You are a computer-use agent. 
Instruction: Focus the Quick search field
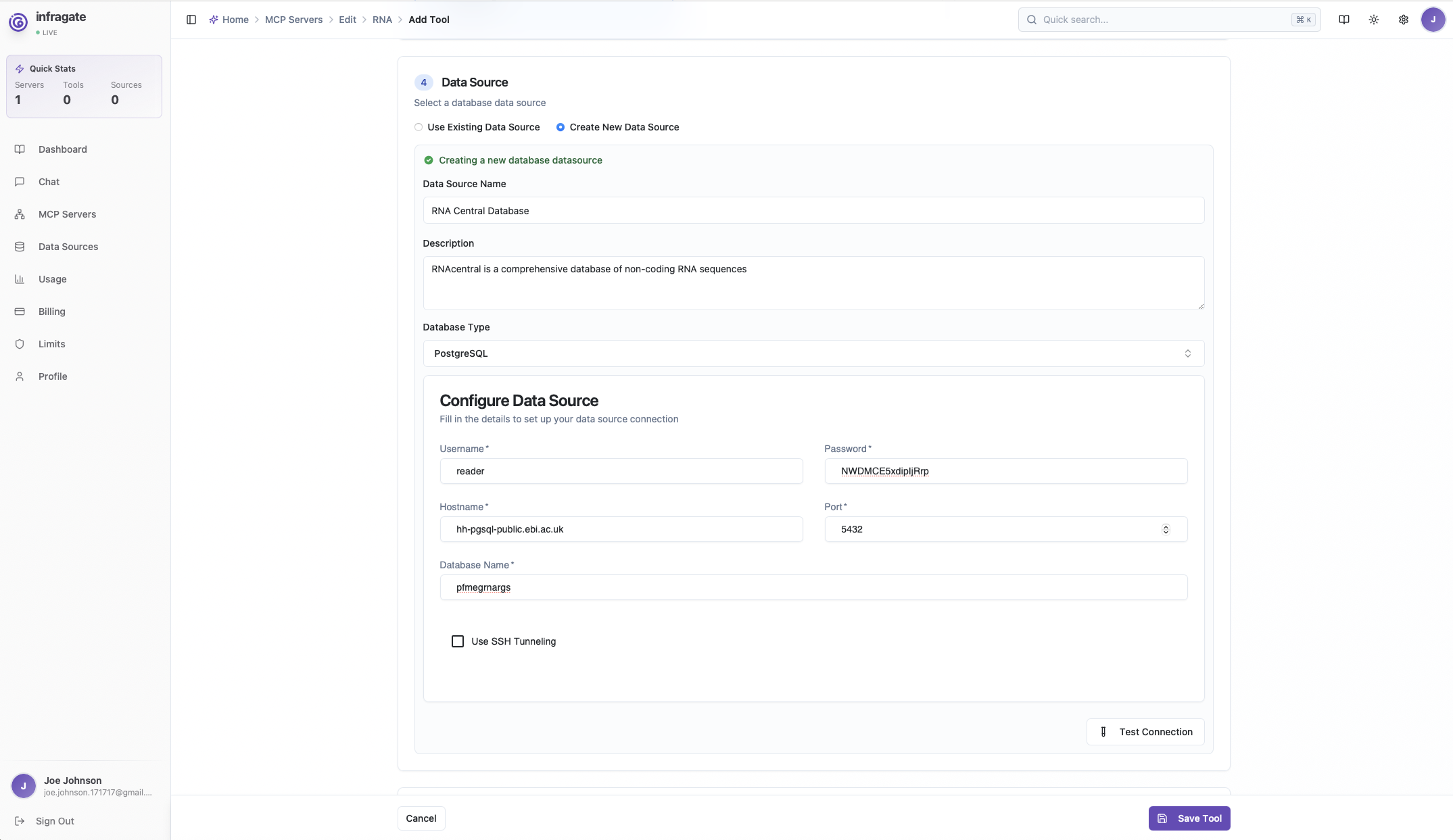pyautogui.click(x=1169, y=20)
